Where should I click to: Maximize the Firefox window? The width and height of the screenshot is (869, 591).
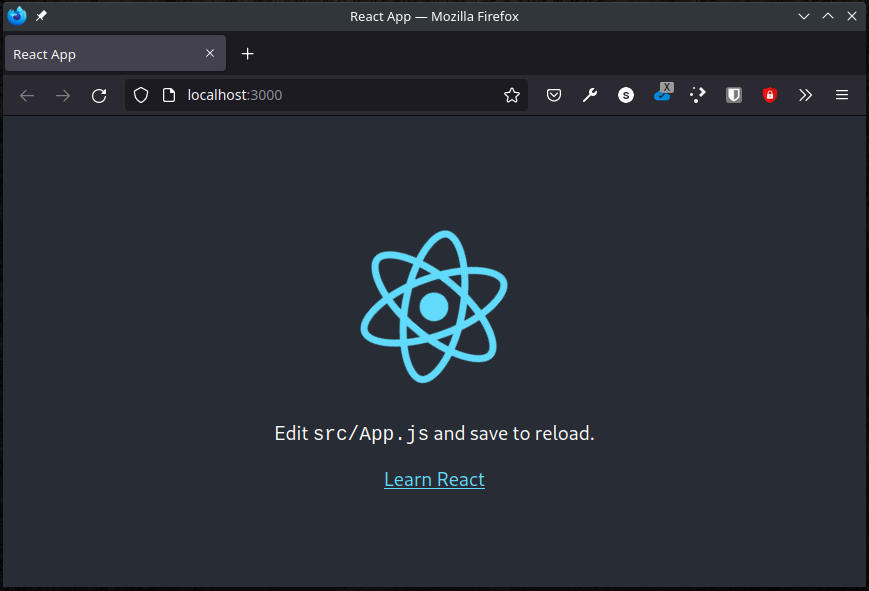tap(828, 16)
